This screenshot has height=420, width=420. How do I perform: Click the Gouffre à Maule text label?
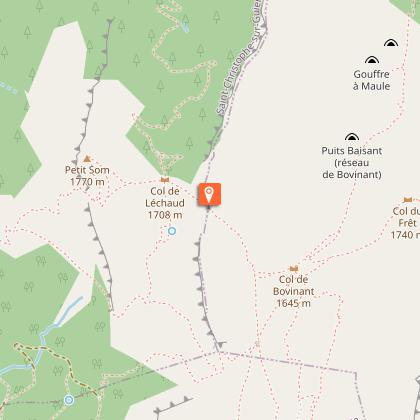372,80
